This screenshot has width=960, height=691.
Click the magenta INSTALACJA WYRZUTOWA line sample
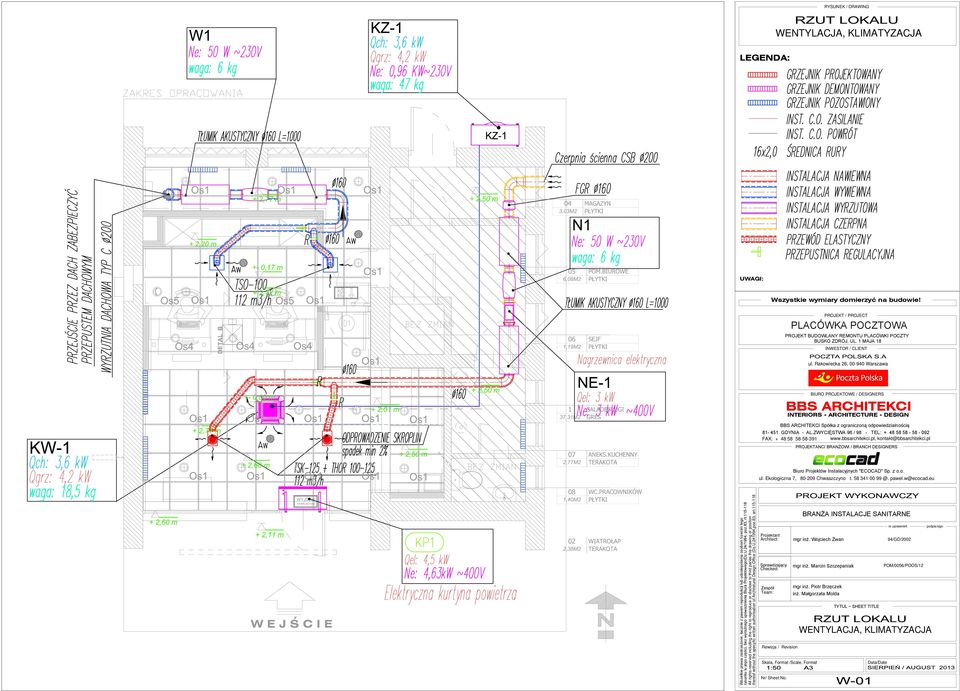coord(759,207)
